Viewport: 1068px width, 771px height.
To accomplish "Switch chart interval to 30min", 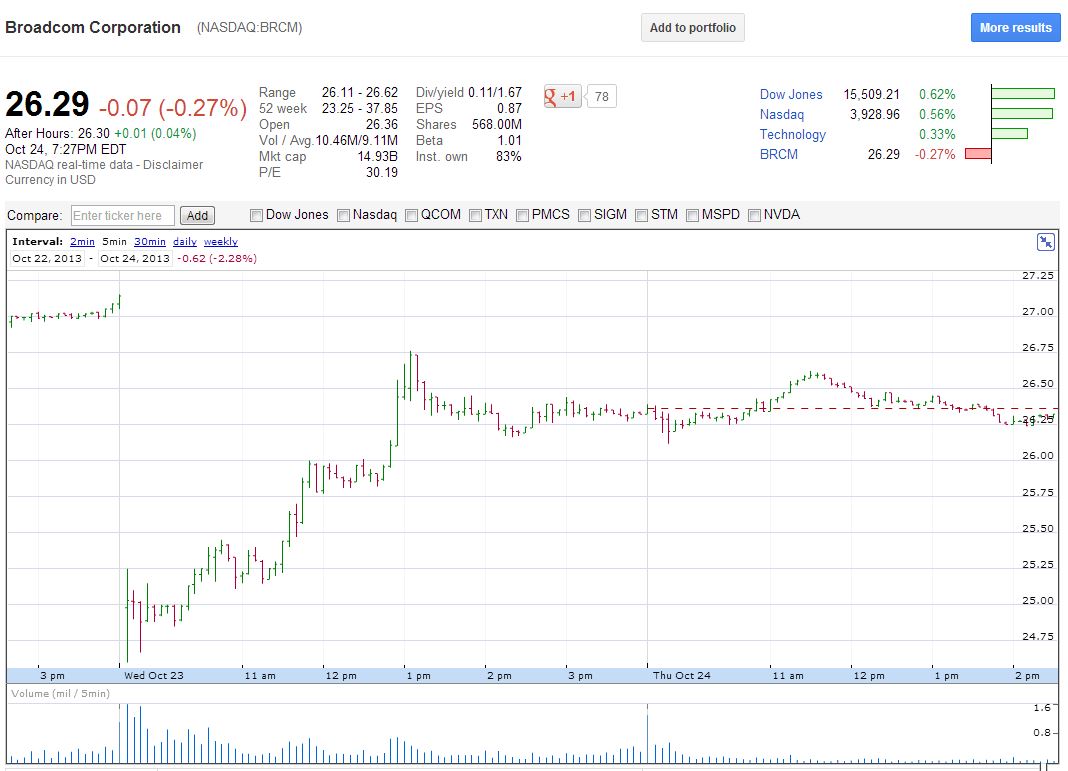I will pyautogui.click(x=150, y=242).
